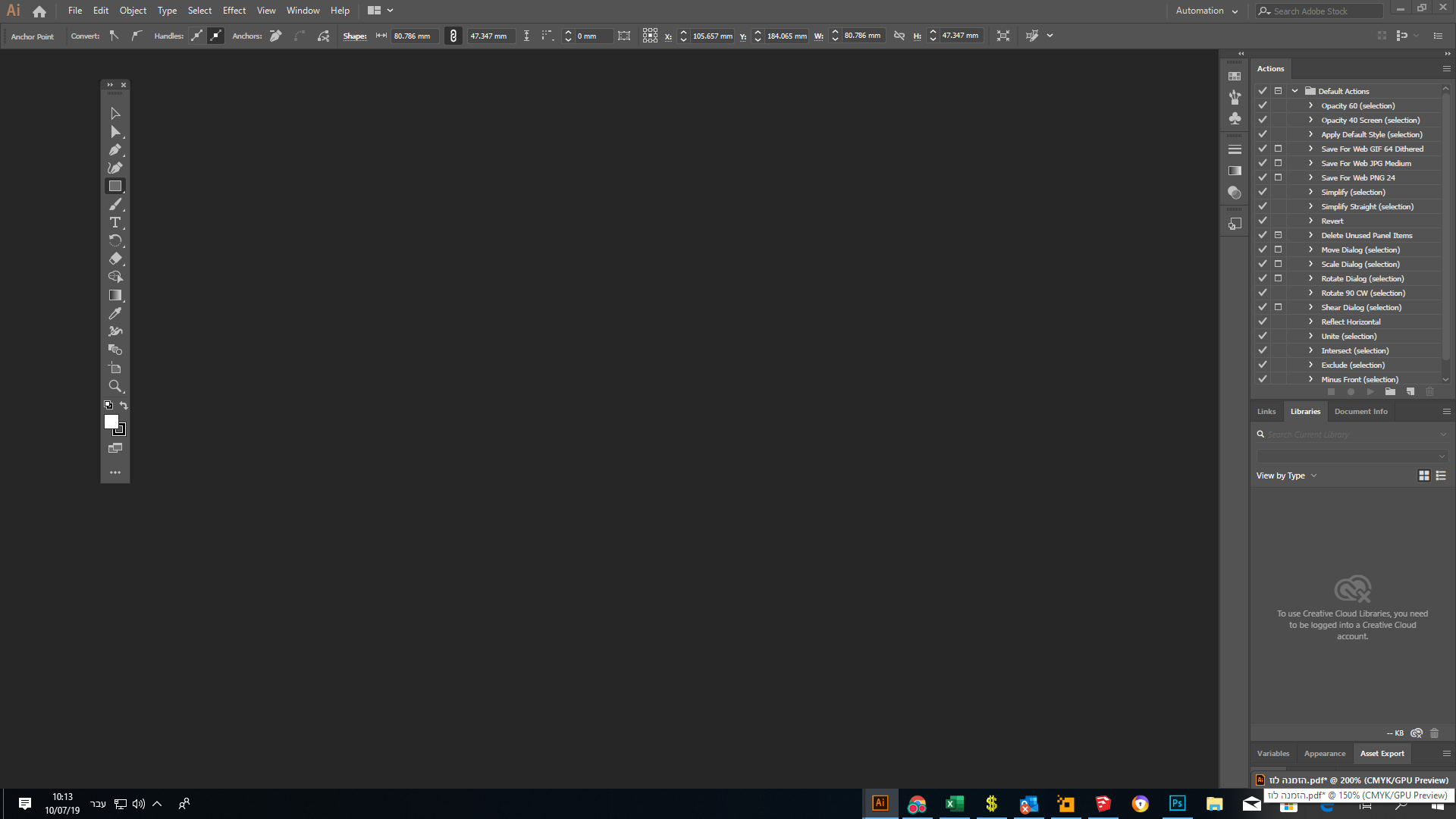Select the Eyedropper tool
This screenshot has height=819, width=1456.
115,313
